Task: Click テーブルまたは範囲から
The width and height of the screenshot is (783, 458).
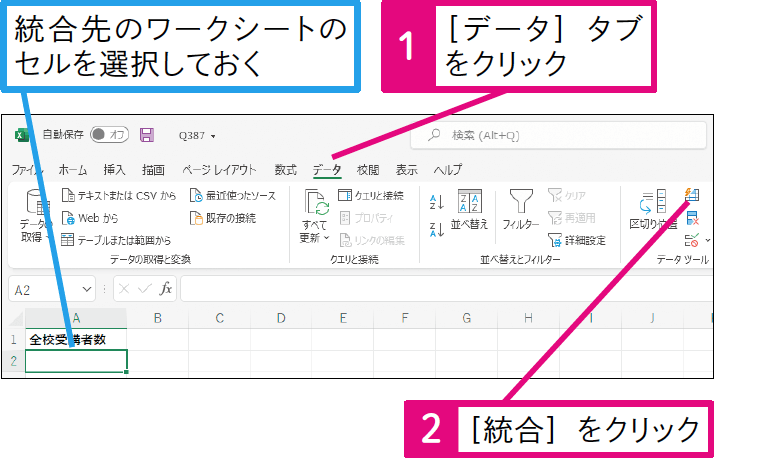Action: click(116, 240)
